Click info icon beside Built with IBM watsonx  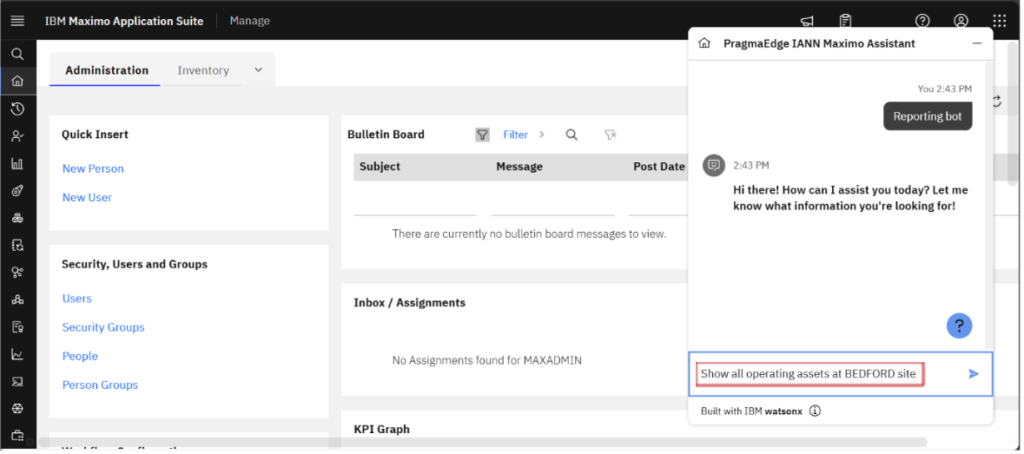815,412
